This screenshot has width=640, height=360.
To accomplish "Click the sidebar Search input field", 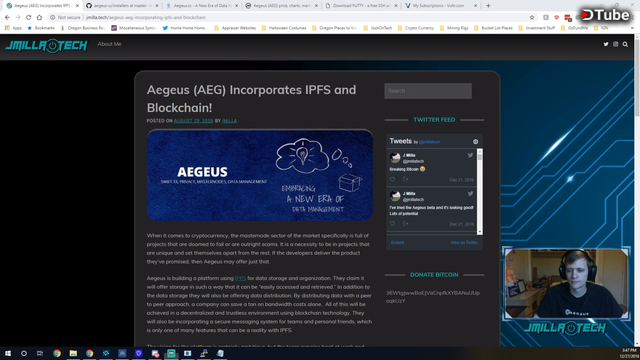I will pos(428,91).
